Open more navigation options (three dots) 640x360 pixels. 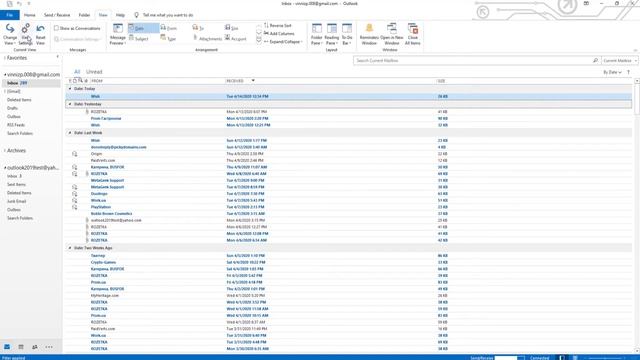pyautogui.click(x=49, y=347)
